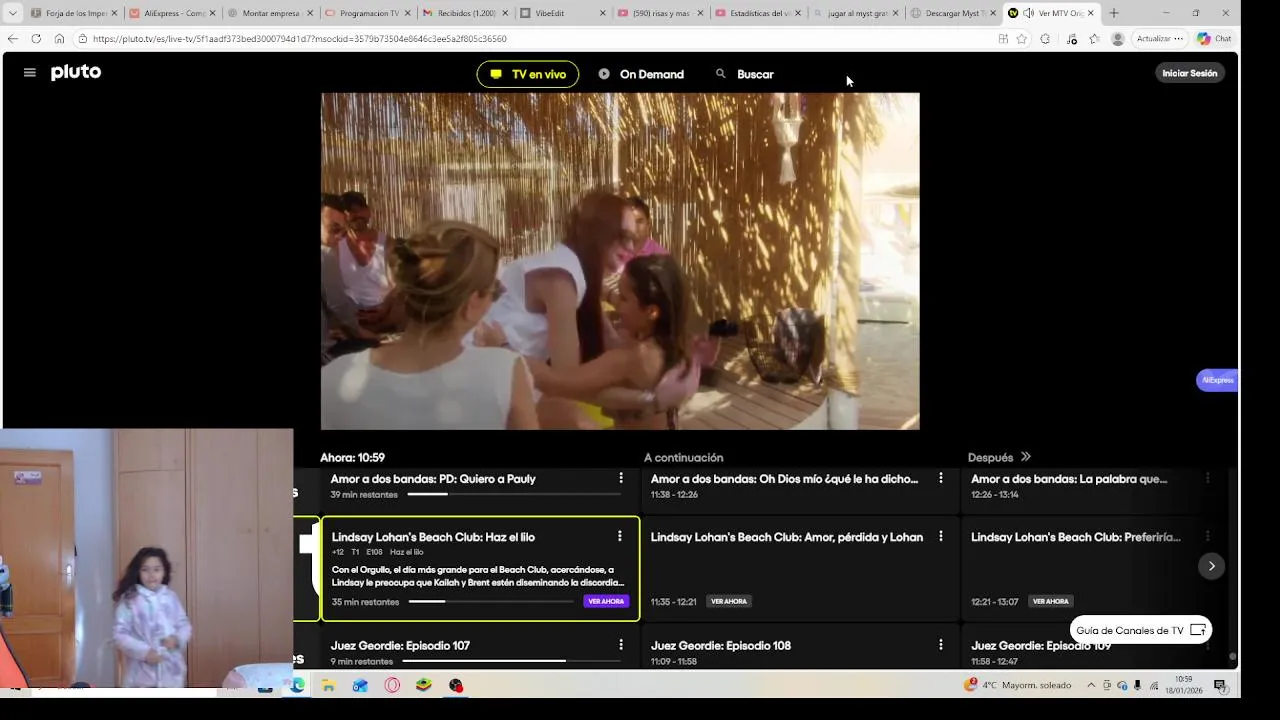Open options for Amor a dos bandas: Oh Dios mío
Viewport: 1280px width, 720px height.
click(x=941, y=478)
